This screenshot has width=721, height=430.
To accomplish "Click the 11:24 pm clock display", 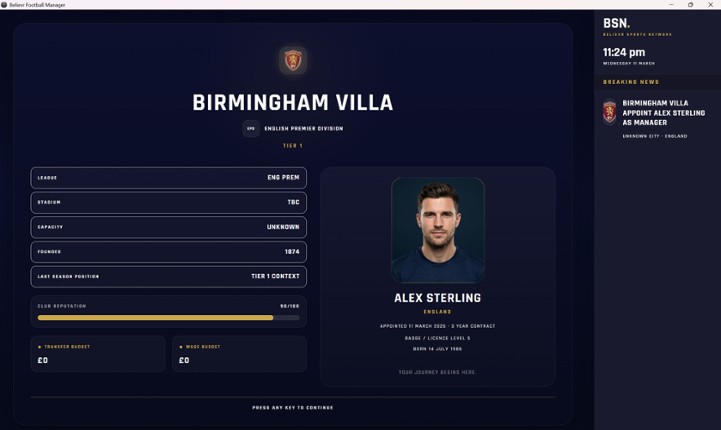I will [x=624, y=52].
